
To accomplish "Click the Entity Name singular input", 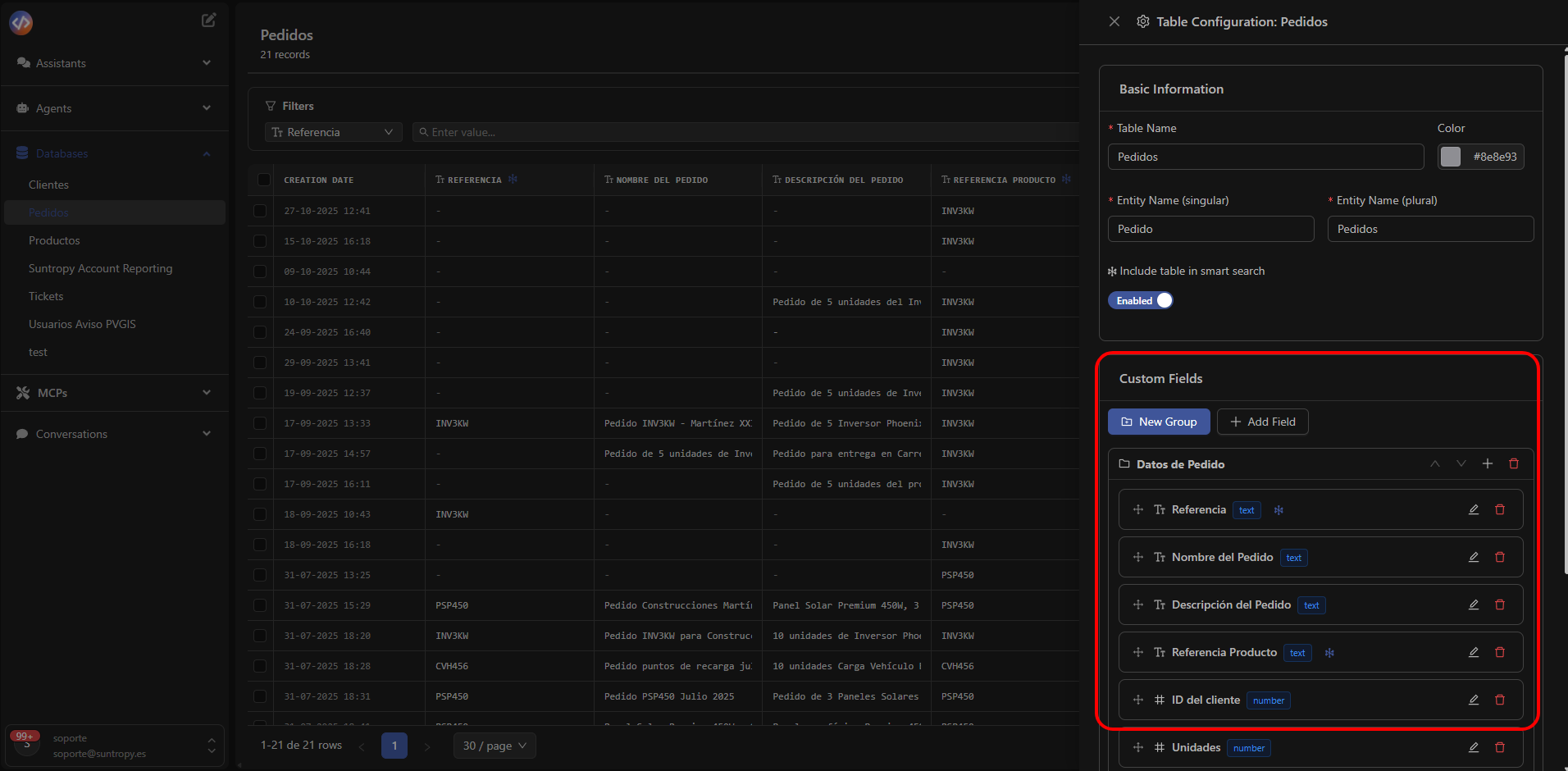I will click(1211, 229).
